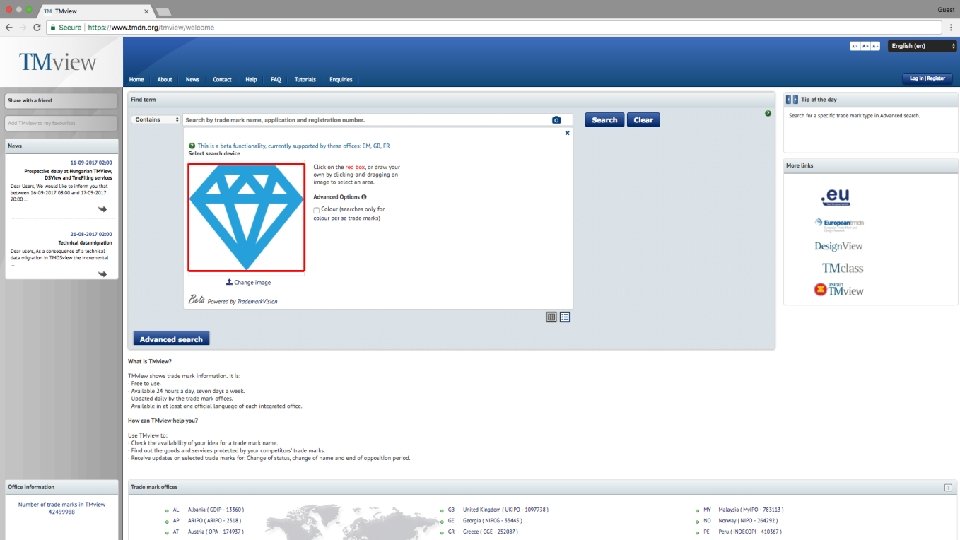Show next tip of the day
The width and height of the screenshot is (960, 540).
point(795,99)
